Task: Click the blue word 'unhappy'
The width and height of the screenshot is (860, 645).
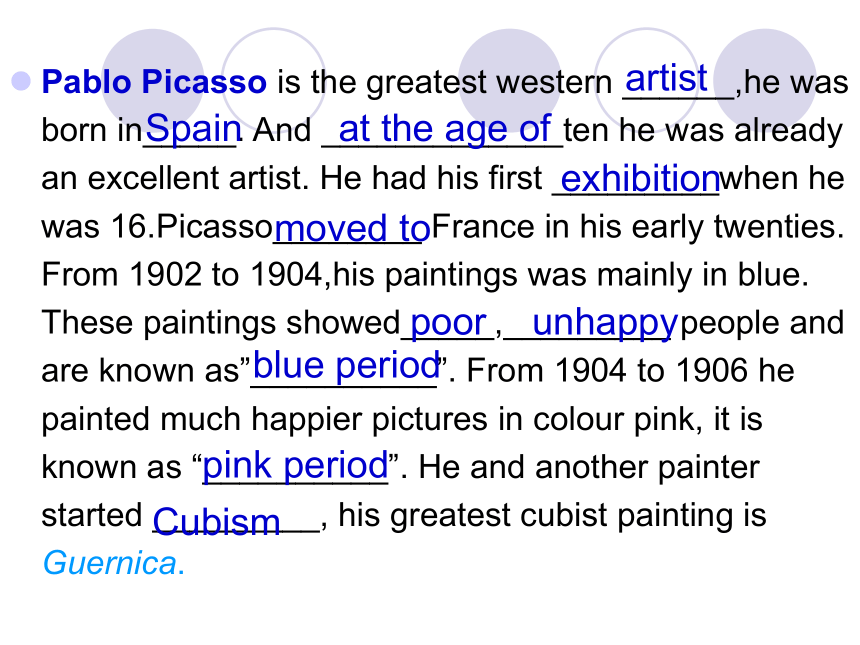Action: (606, 323)
